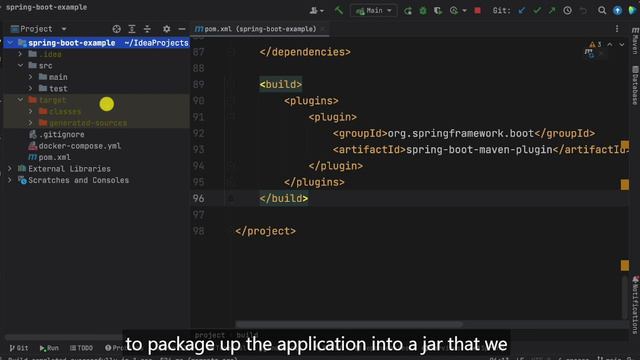Click the opening <build> tag on line 89
The height and width of the screenshot is (360, 640).
[x=281, y=84]
